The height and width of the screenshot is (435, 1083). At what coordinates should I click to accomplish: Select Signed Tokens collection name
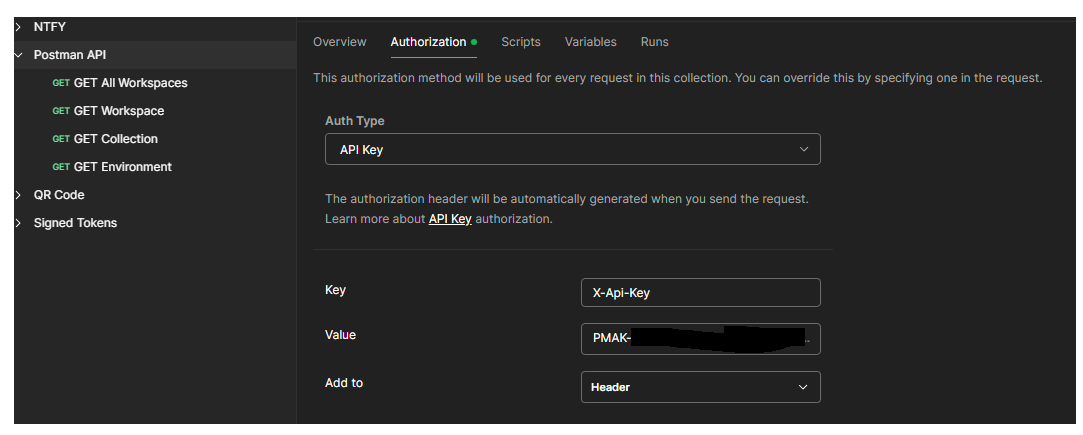tap(75, 223)
